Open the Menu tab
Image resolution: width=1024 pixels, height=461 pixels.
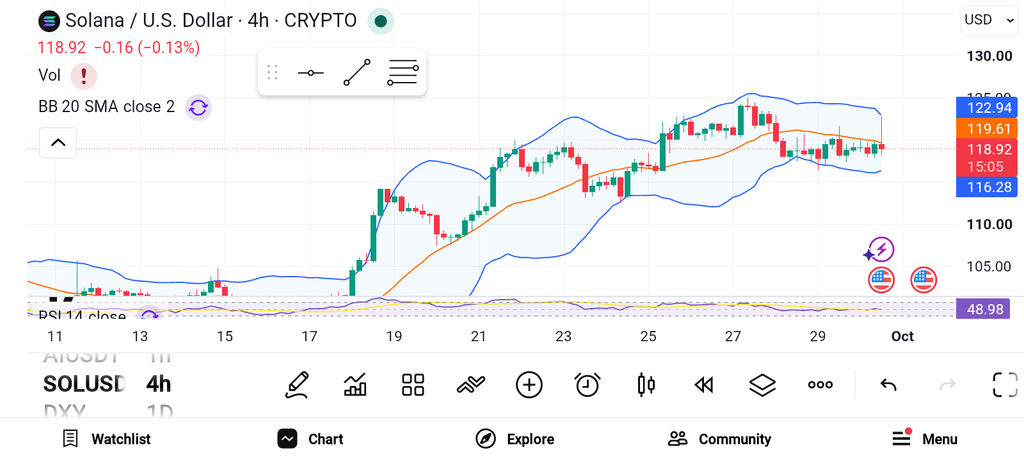925,439
